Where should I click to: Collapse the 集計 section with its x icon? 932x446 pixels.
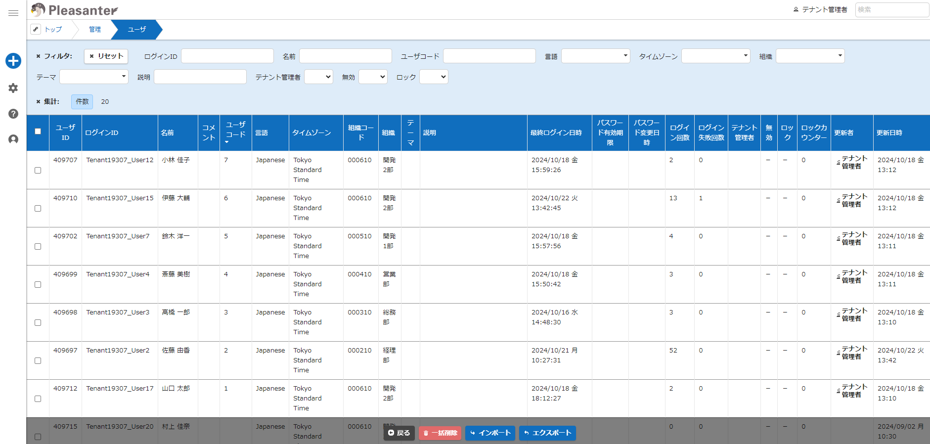point(39,102)
